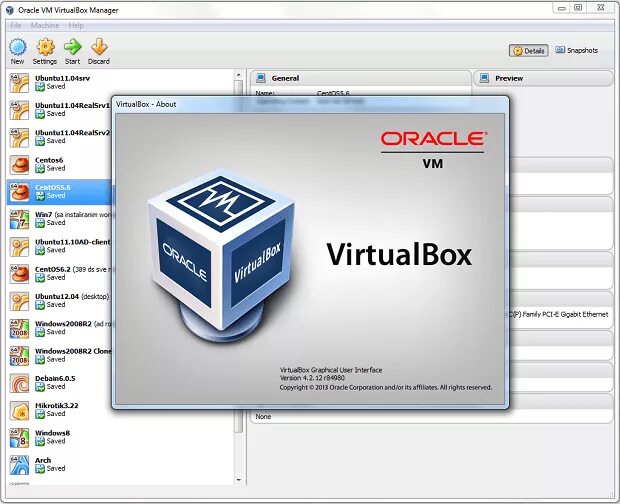The width and height of the screenshot is (620, 504).
Task: Click the Centos6 red hat icon
Action: pos(19,164)
